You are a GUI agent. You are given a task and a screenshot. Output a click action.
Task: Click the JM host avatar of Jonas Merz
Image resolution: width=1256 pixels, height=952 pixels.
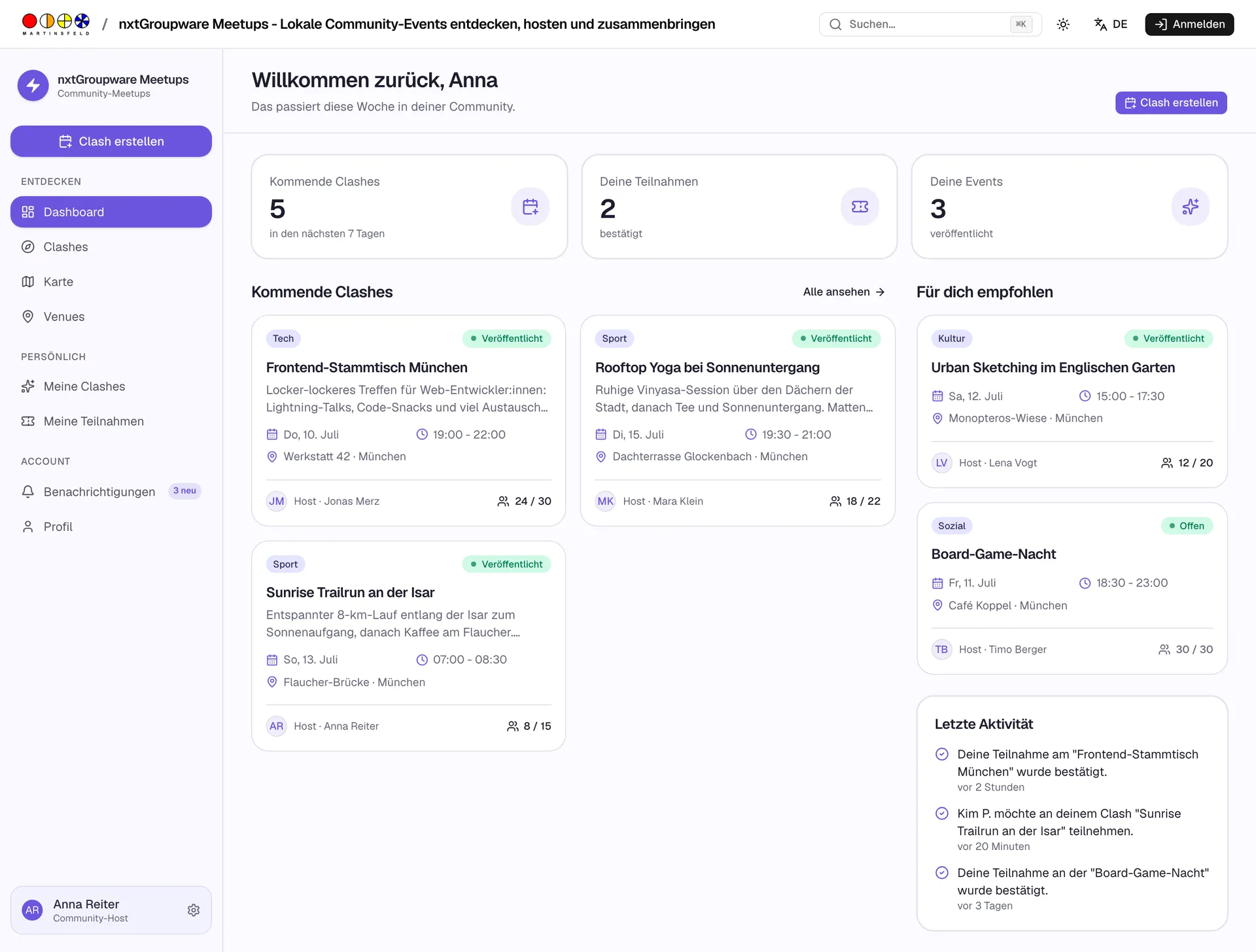[277, 501]
